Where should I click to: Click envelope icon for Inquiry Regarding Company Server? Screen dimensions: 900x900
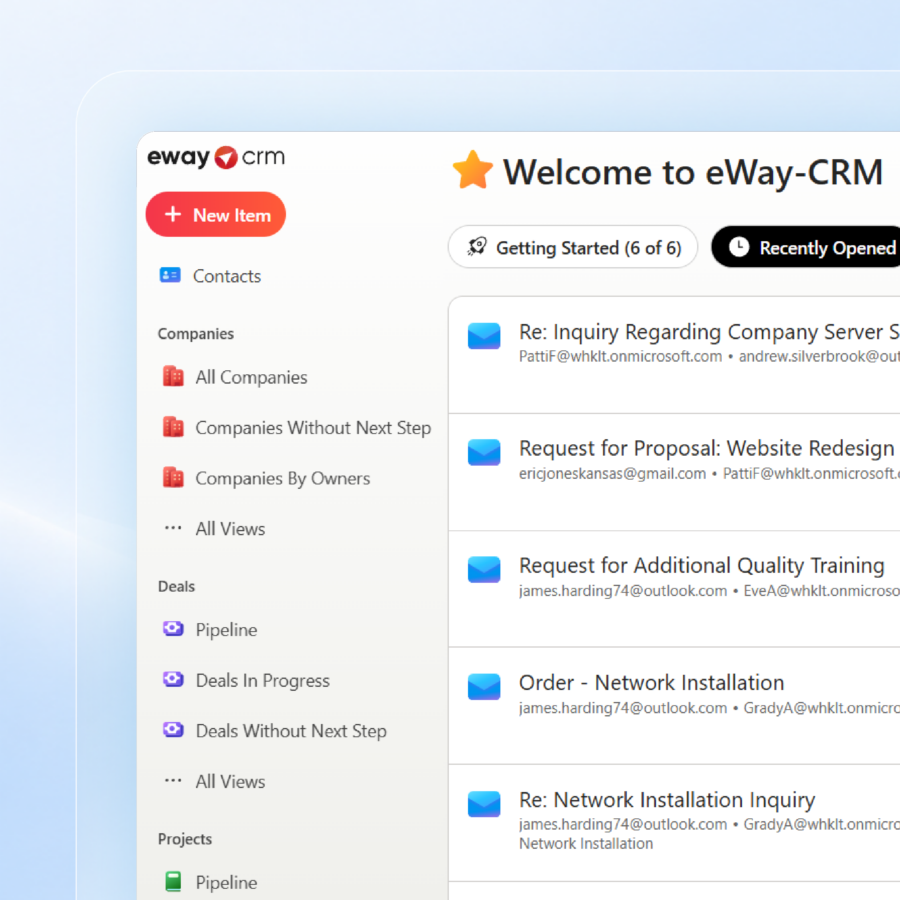point(484,336)
